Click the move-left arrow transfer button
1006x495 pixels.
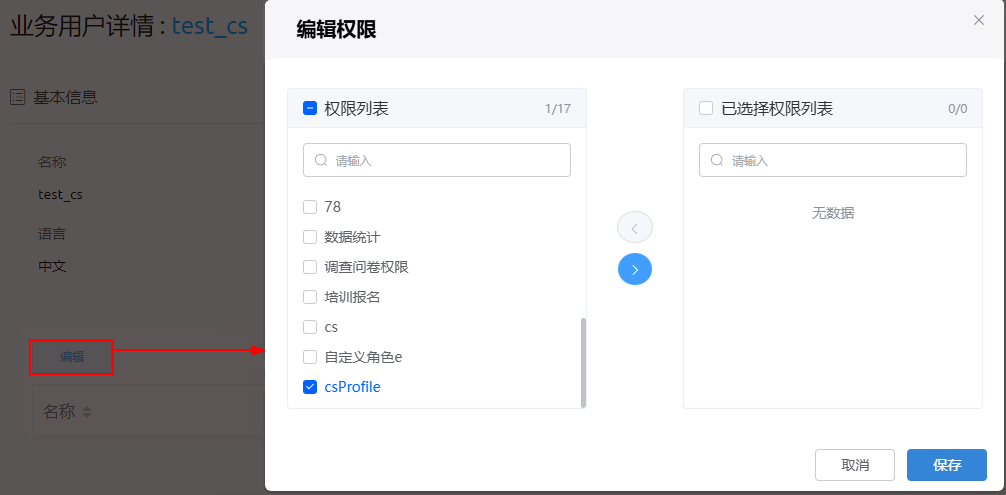point(635,228)
